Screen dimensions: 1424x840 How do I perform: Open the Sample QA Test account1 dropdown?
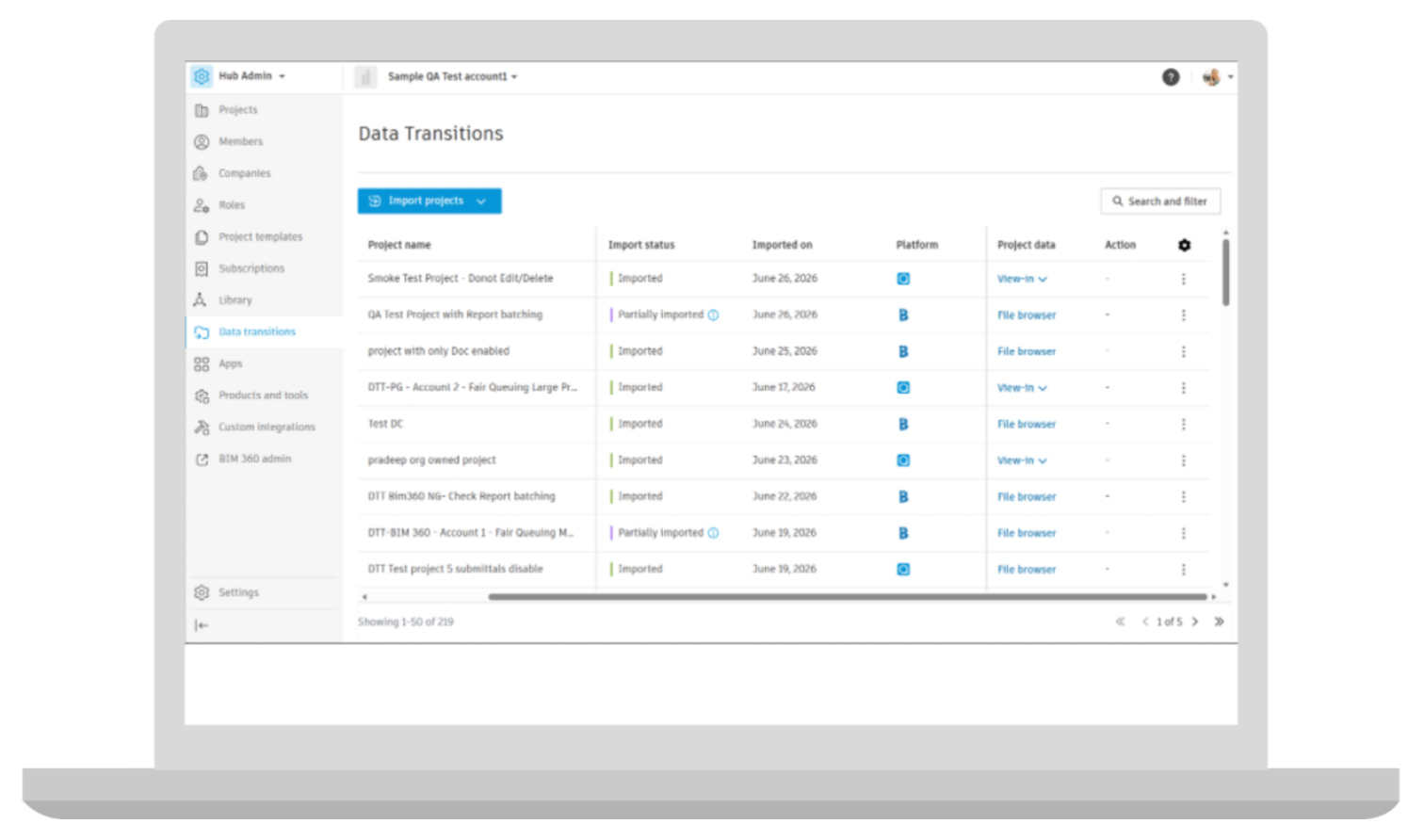(x=452, y=77)
